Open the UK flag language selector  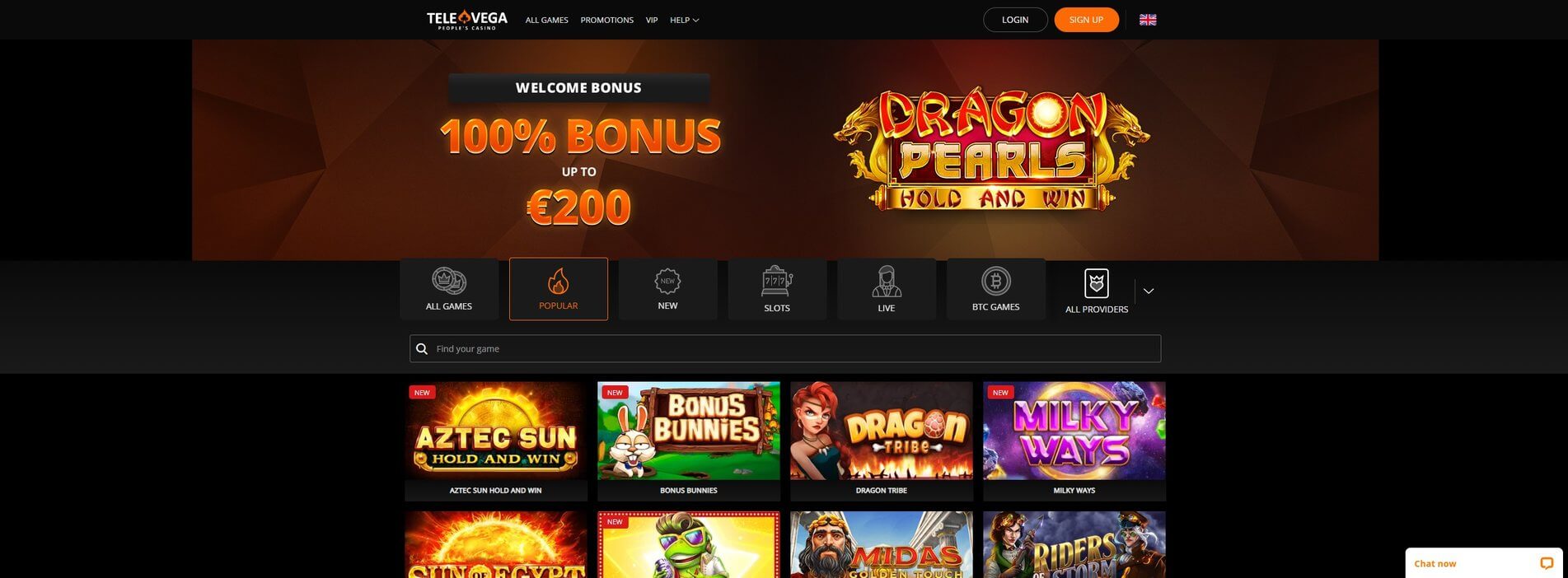pyautogui.click(x=1148, y=20)
